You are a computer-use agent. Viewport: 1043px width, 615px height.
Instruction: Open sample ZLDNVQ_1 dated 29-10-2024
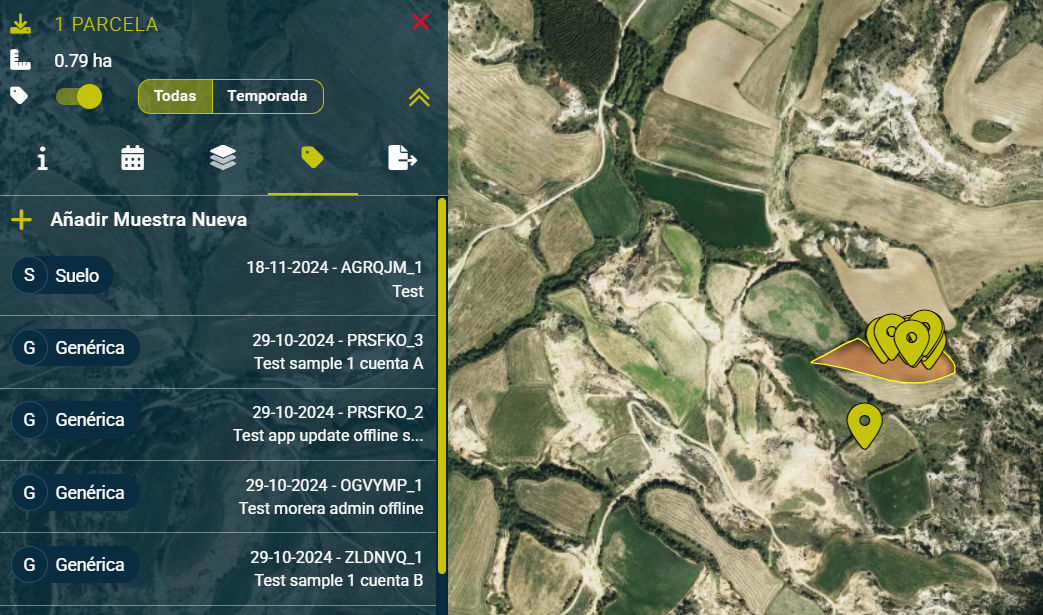218,569
